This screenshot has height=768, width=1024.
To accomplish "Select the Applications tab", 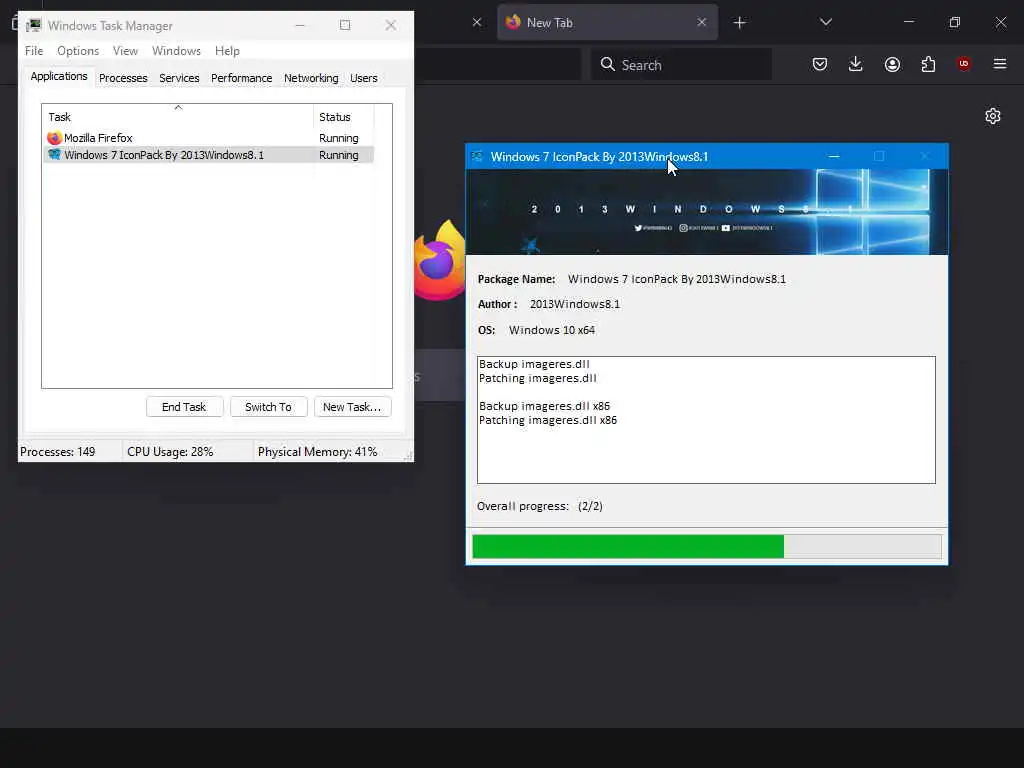I will point(59,76).
